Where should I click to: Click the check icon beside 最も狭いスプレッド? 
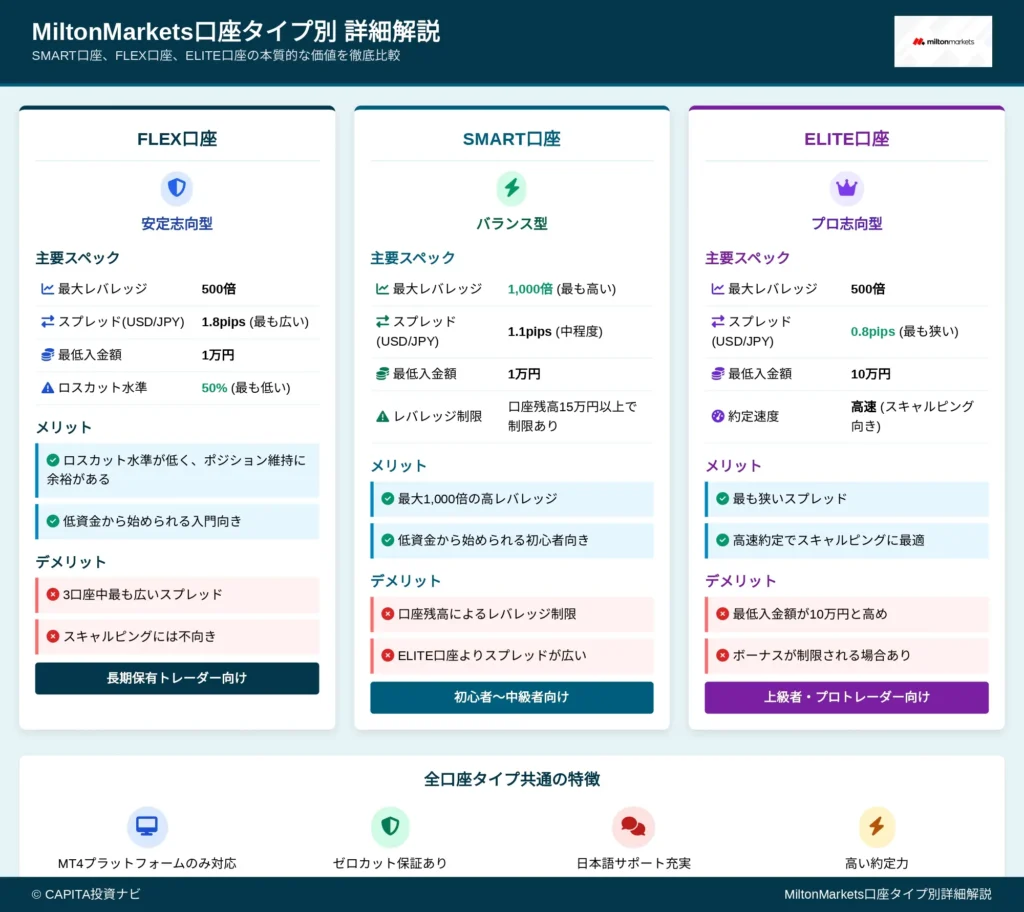(x=722, y=499)
